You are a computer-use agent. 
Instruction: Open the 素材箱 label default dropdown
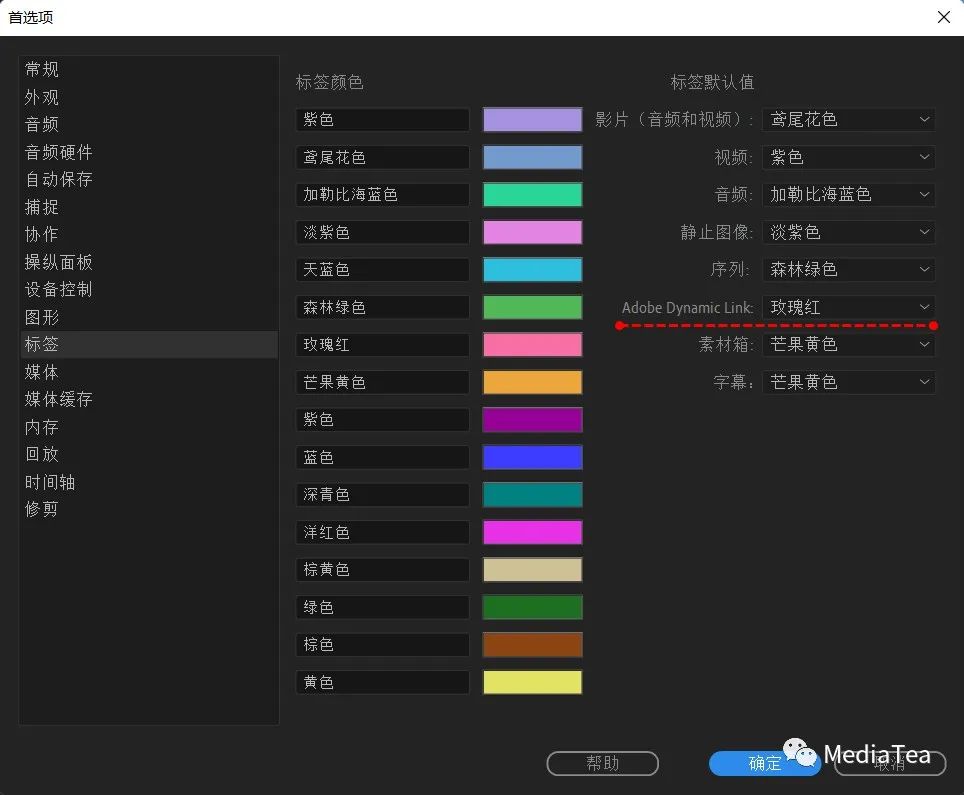tap(848, 344)
